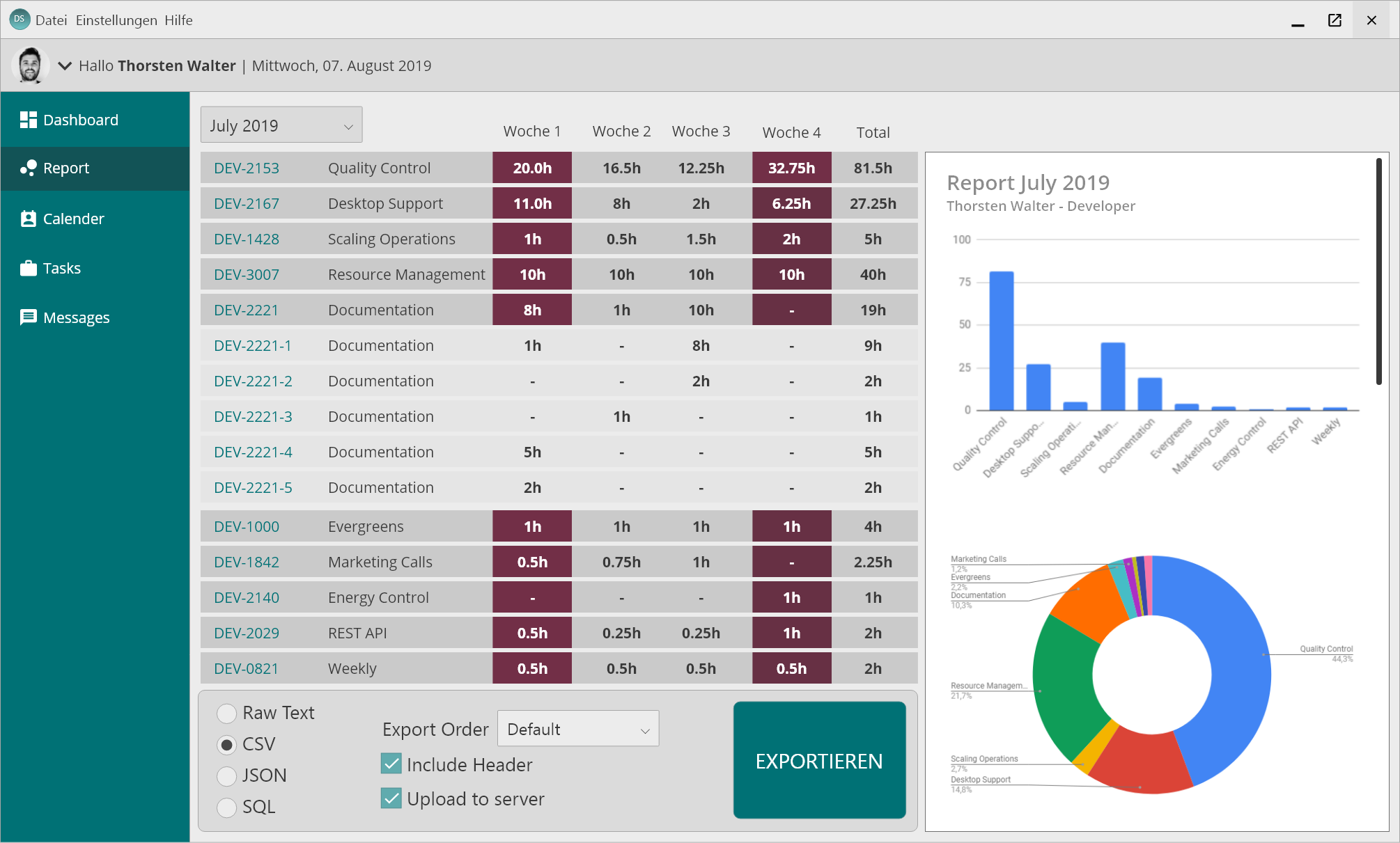This screenshot has height=843, width=1400.
Task: Open the DEV-2153 ticket link
Action: point(247,168)
